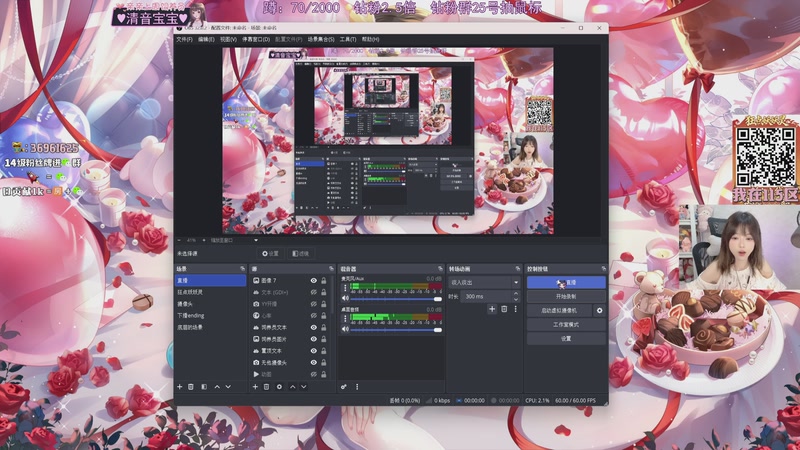Screen dimensions: 800x450
Task: Toggle 工作室模式 studio mode button
Action: click(566, 324)
